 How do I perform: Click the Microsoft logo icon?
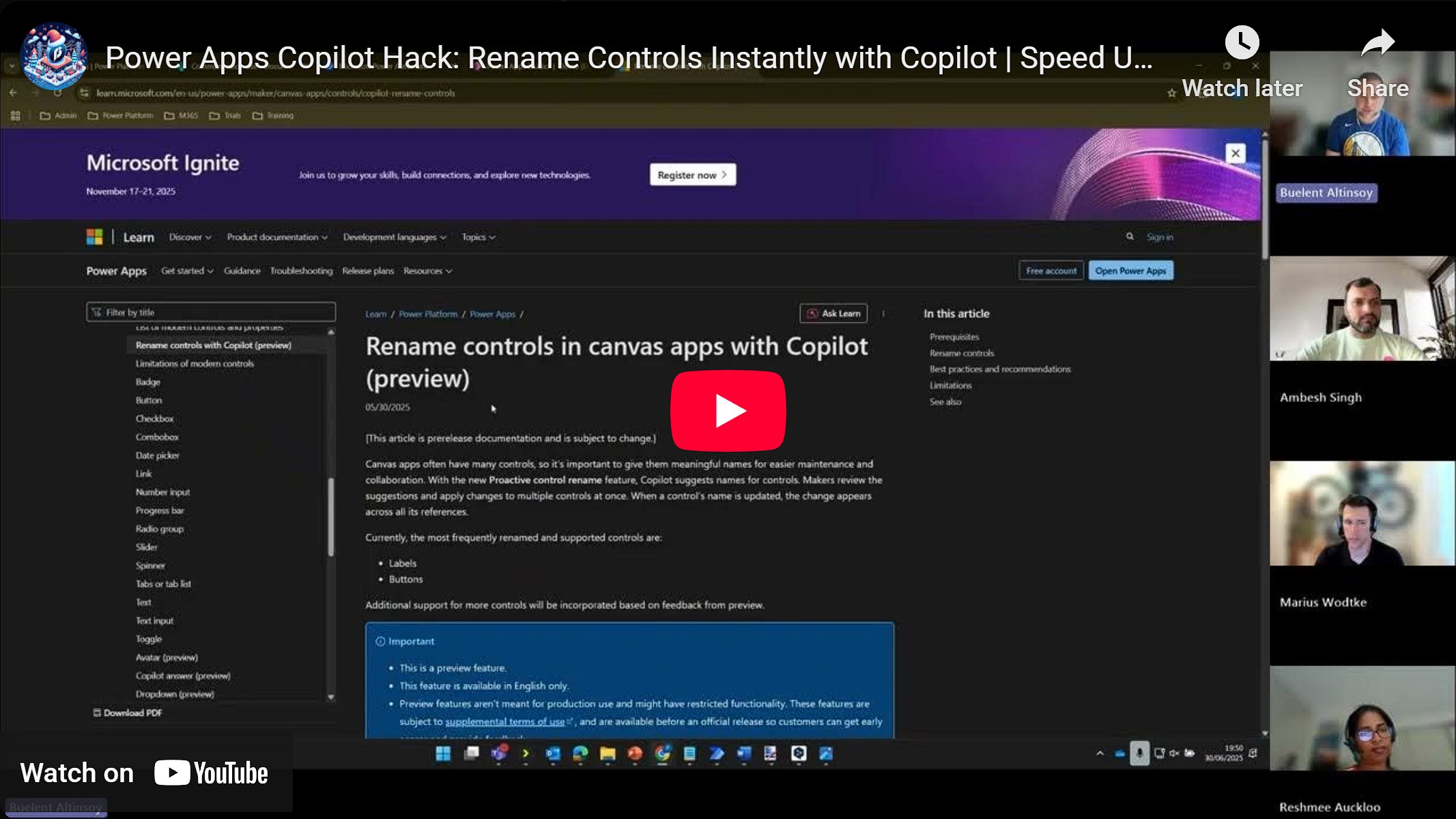(x=94, y=237)
